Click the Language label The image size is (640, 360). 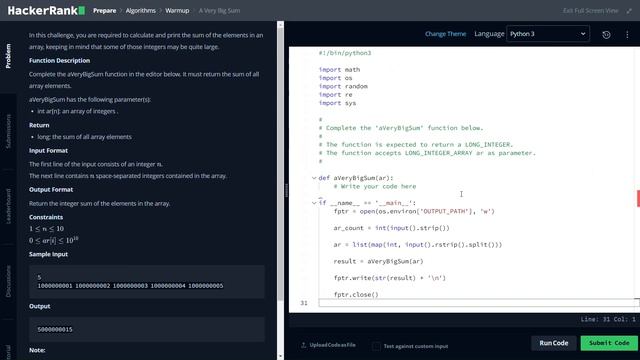[x=489, y=34]
